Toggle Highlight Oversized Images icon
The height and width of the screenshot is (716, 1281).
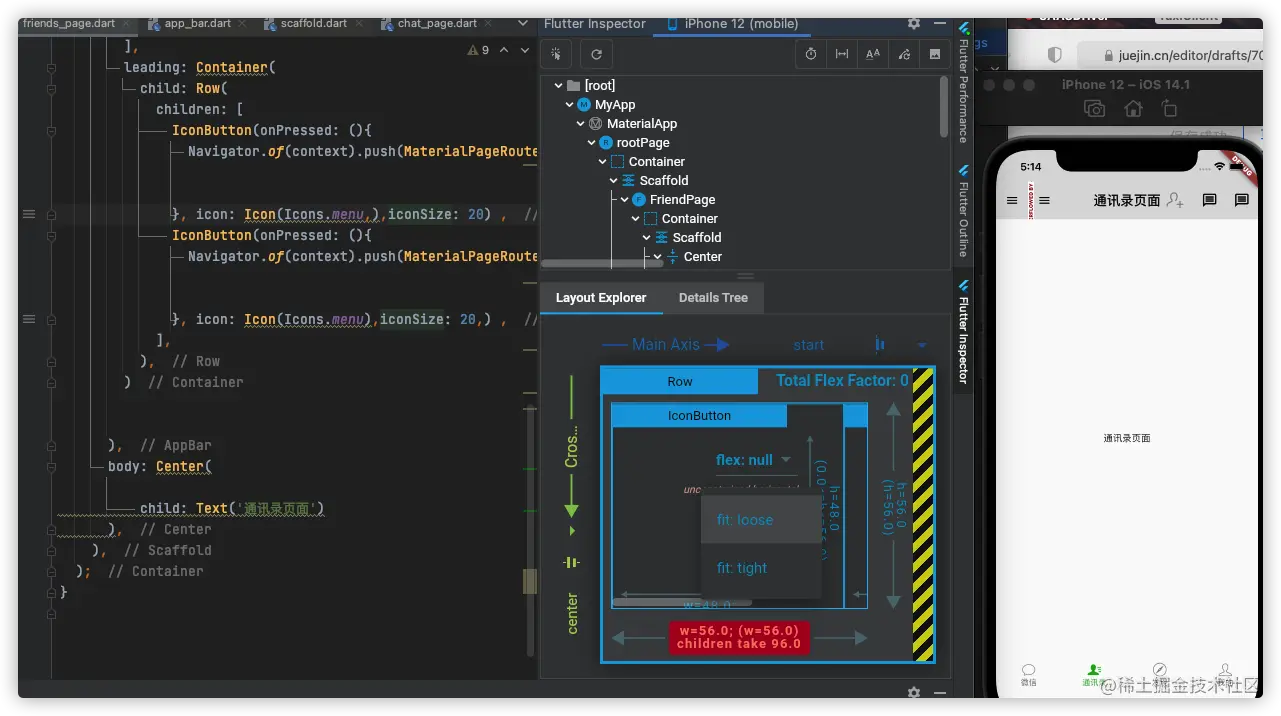(934, 54)
